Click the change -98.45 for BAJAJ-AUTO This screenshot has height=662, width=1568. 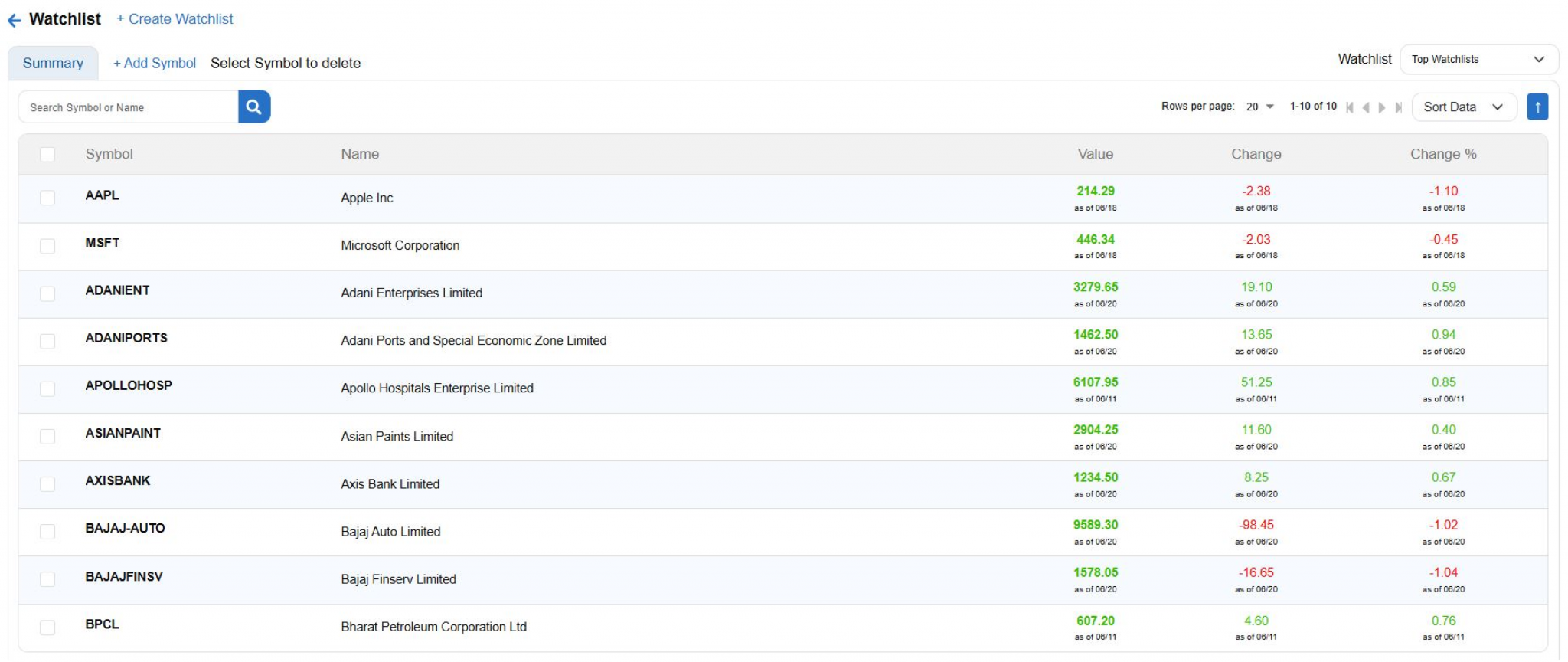point(1256,525)
